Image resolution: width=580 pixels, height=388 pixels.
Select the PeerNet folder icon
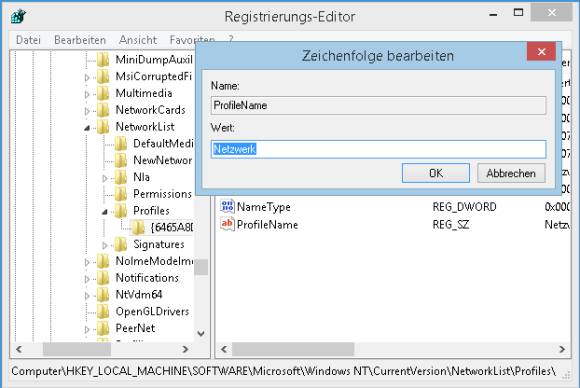coord(103,328)
